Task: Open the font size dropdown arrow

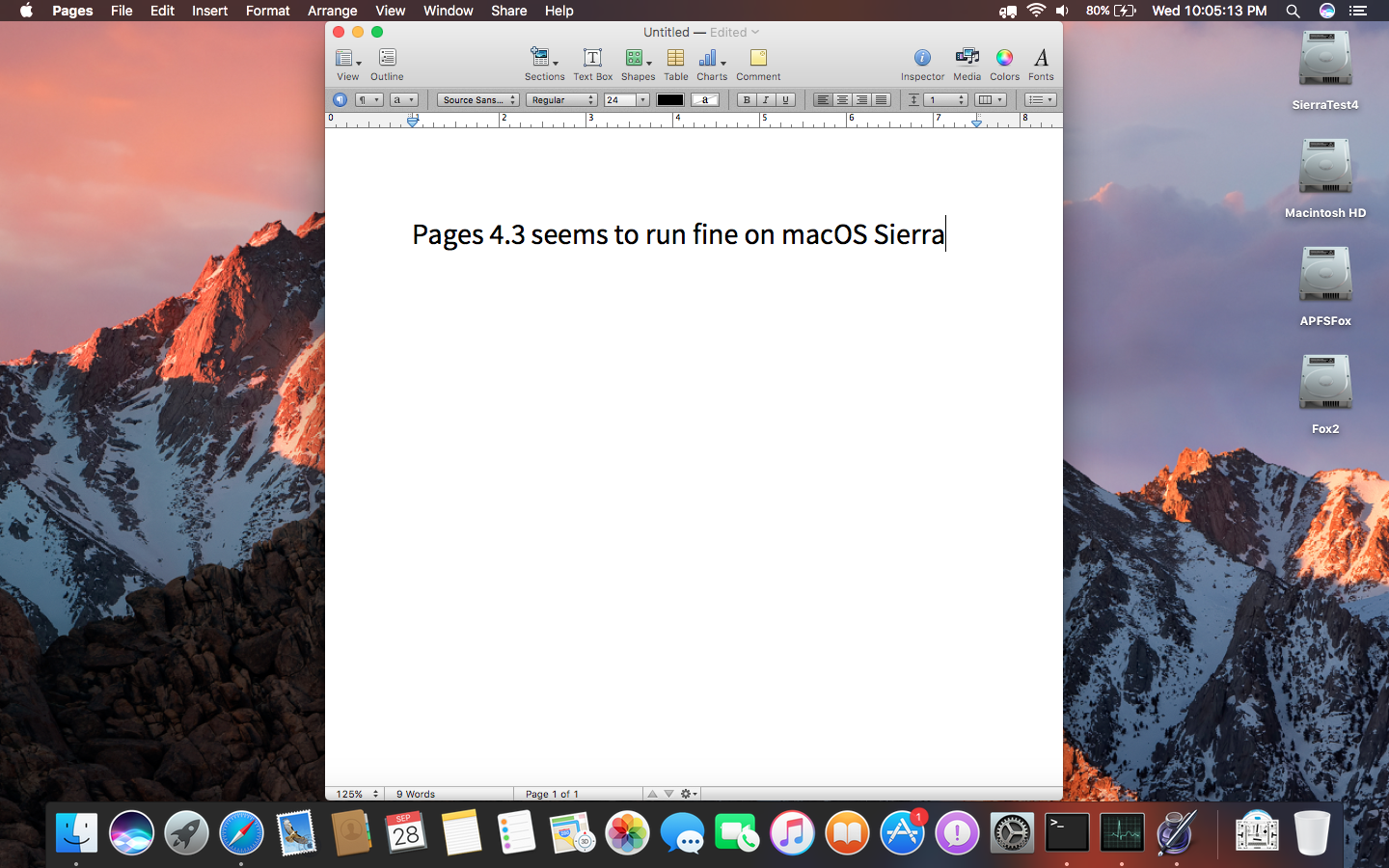Action: coord(642,99)
